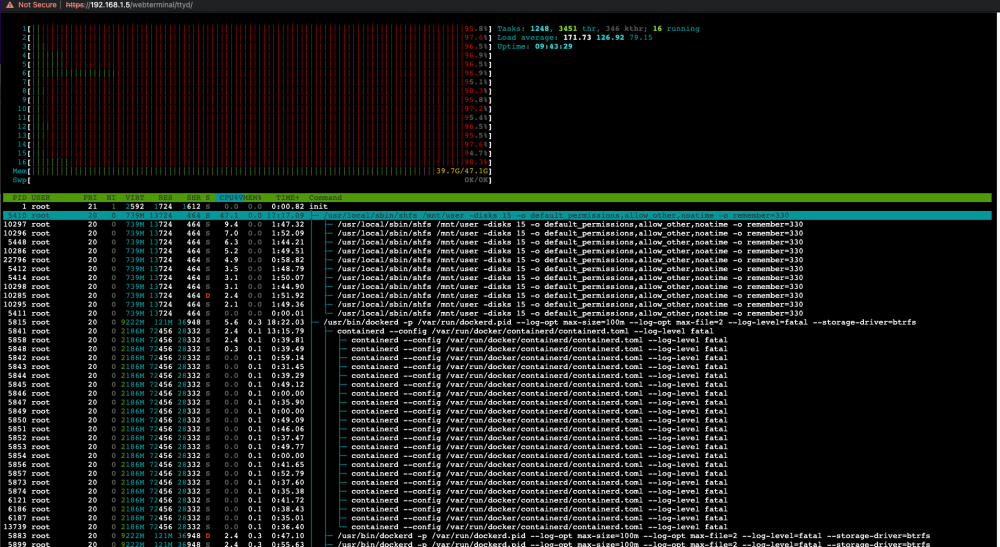Select containerd thread row PID 5846
Screen dimensions: 1000x547
497,394
